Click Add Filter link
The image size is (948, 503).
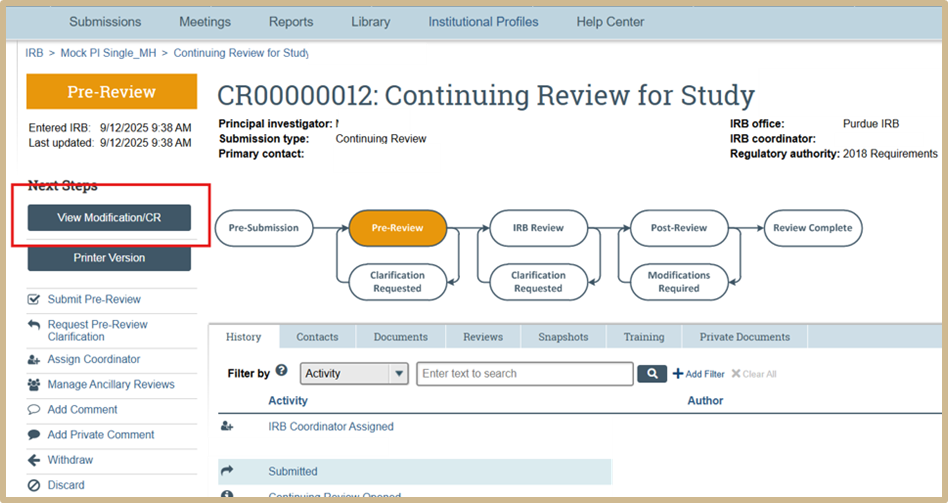click(698, 374)
